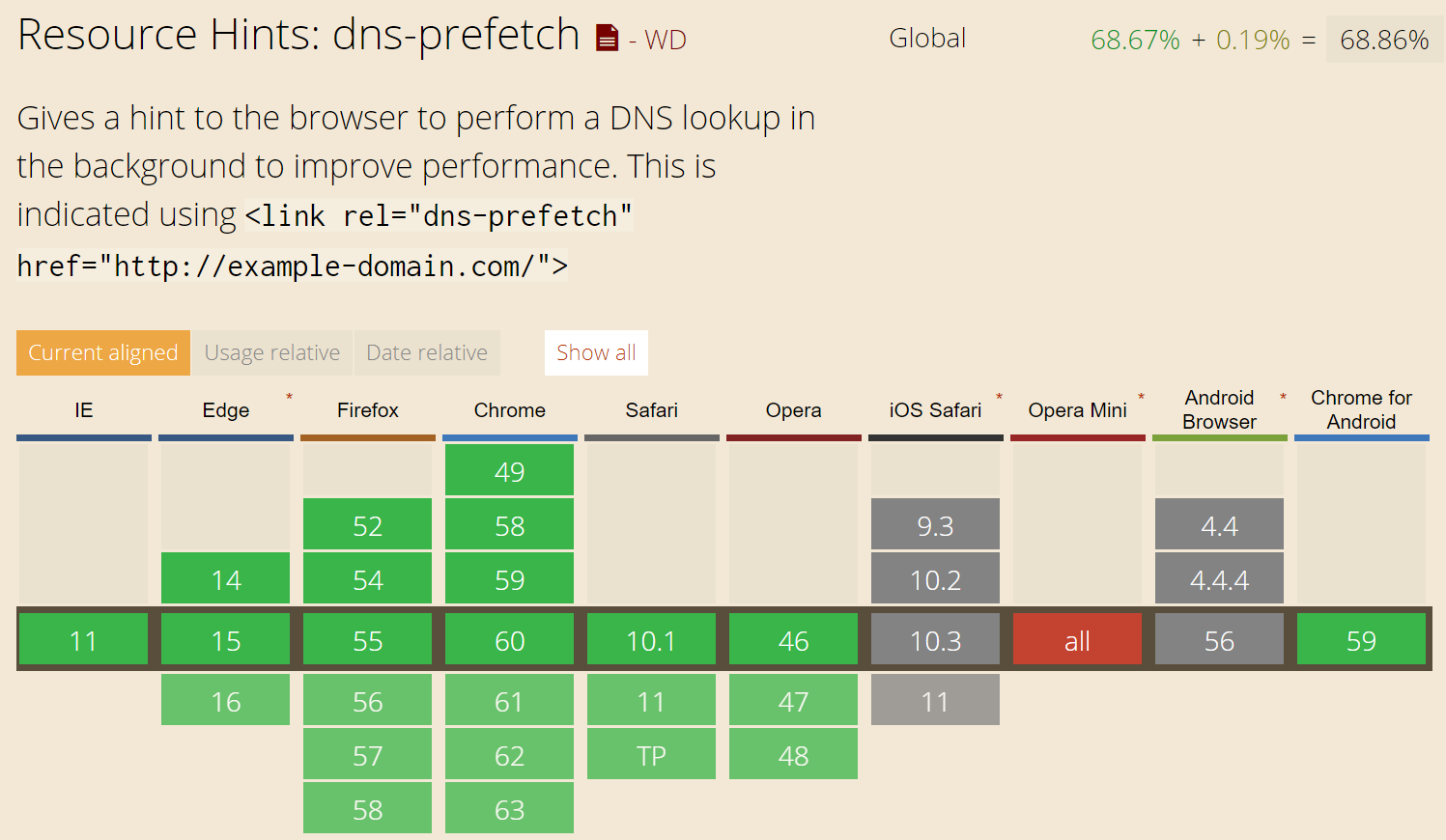Click the asterisk beside Android Browser
Image resolution: width=1446 pixels, height=840 pixels.
tap(1283, 394)
